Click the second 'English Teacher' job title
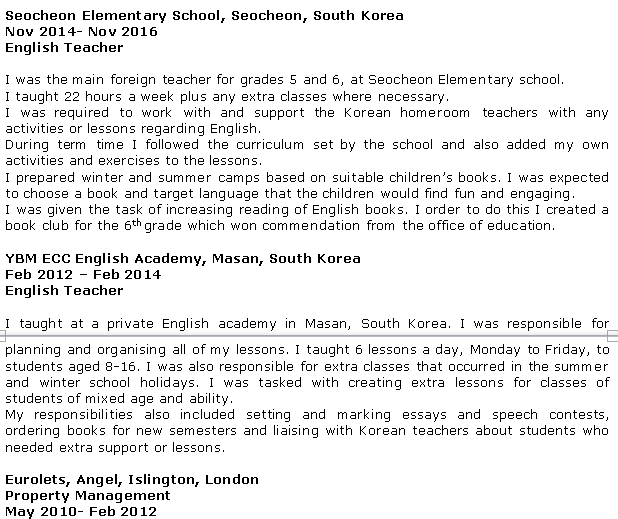Image resolution: width=618 pixels, height=519 pixels. [x=64, y=291]
